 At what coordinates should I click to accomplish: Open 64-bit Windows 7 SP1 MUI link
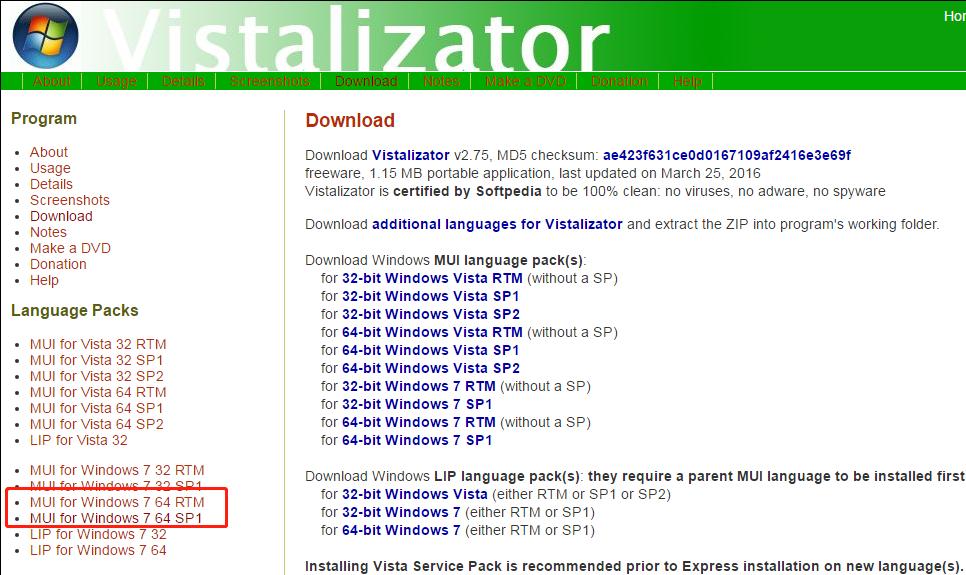tap(417, 440)
